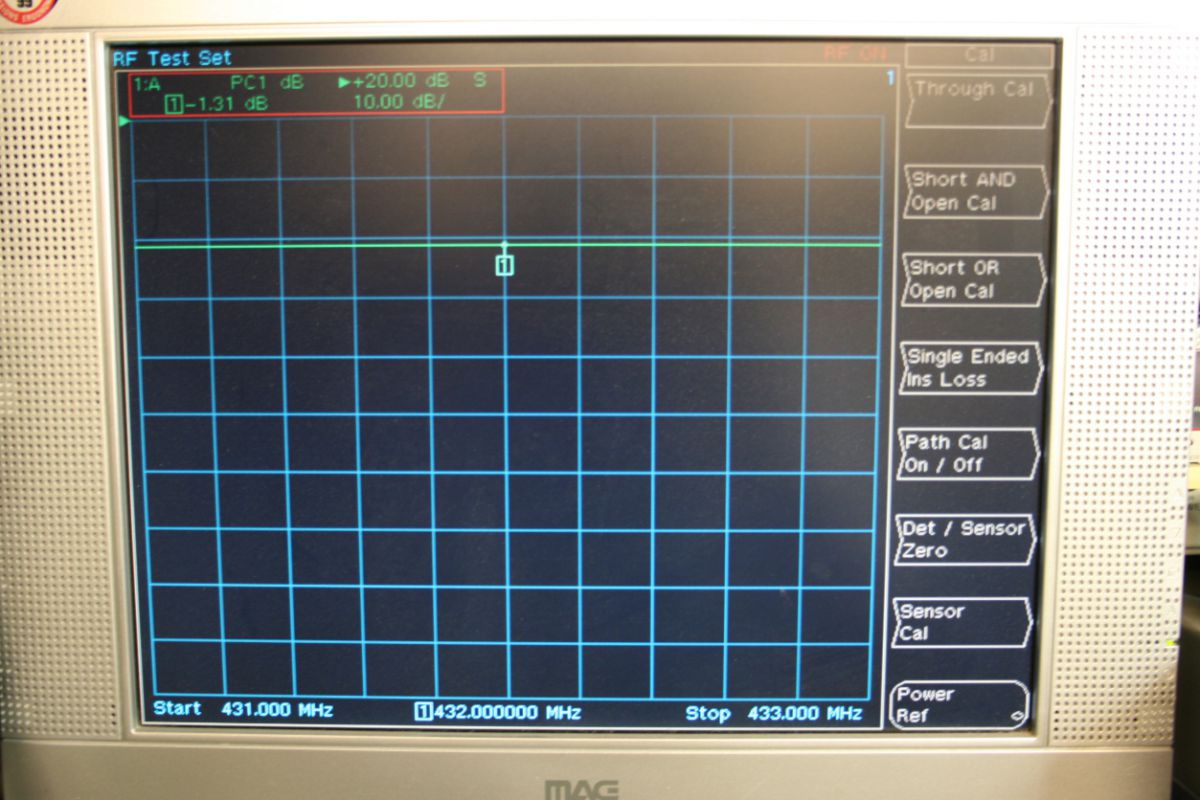The image size is (1200, 800).
Task: Select the Through Cal softkey
Action: (979, 101)
